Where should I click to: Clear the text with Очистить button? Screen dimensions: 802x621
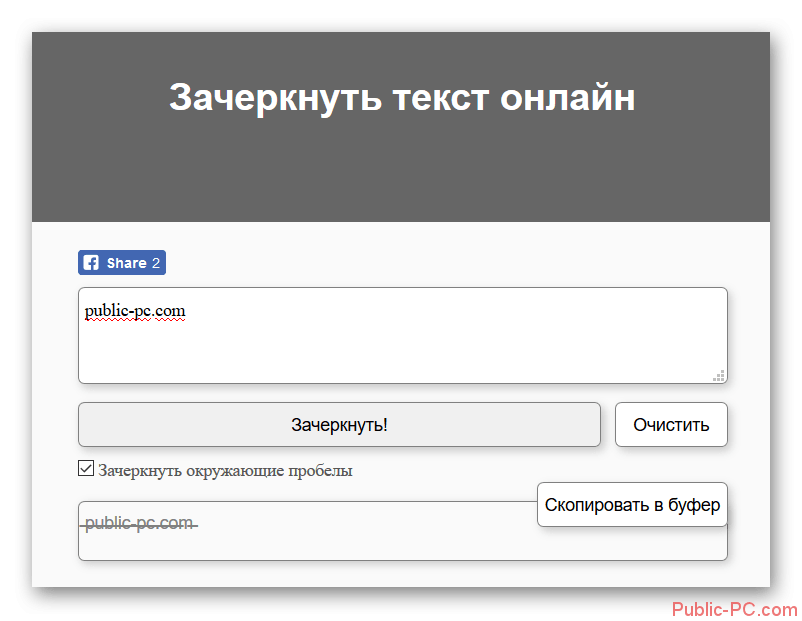tap(670, 425)
